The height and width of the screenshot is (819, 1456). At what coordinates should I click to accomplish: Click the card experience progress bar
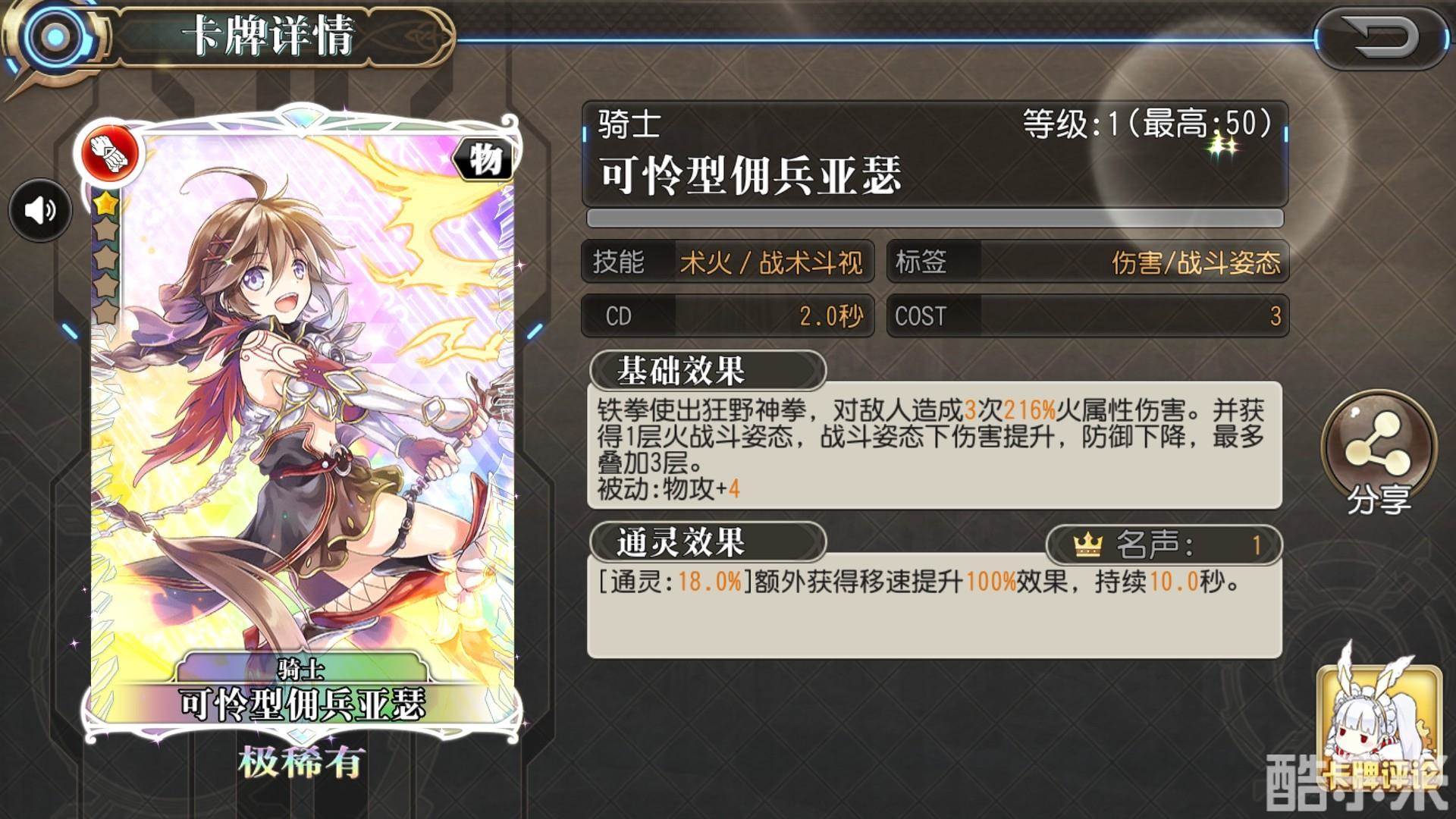pos(935,218)
